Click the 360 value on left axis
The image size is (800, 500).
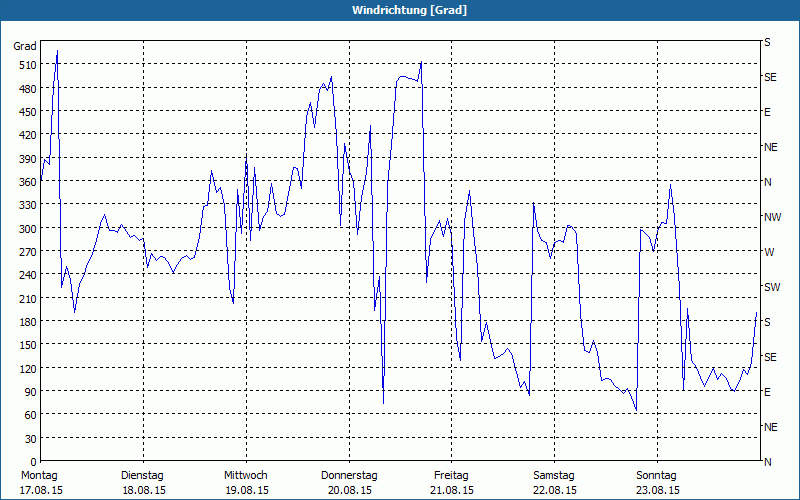tap(28, 182)
